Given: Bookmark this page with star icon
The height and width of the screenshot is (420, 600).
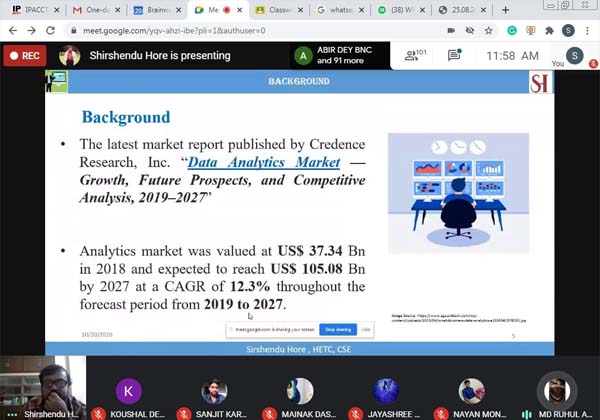Looking at the screenshot, I should (x=488, y=31).
